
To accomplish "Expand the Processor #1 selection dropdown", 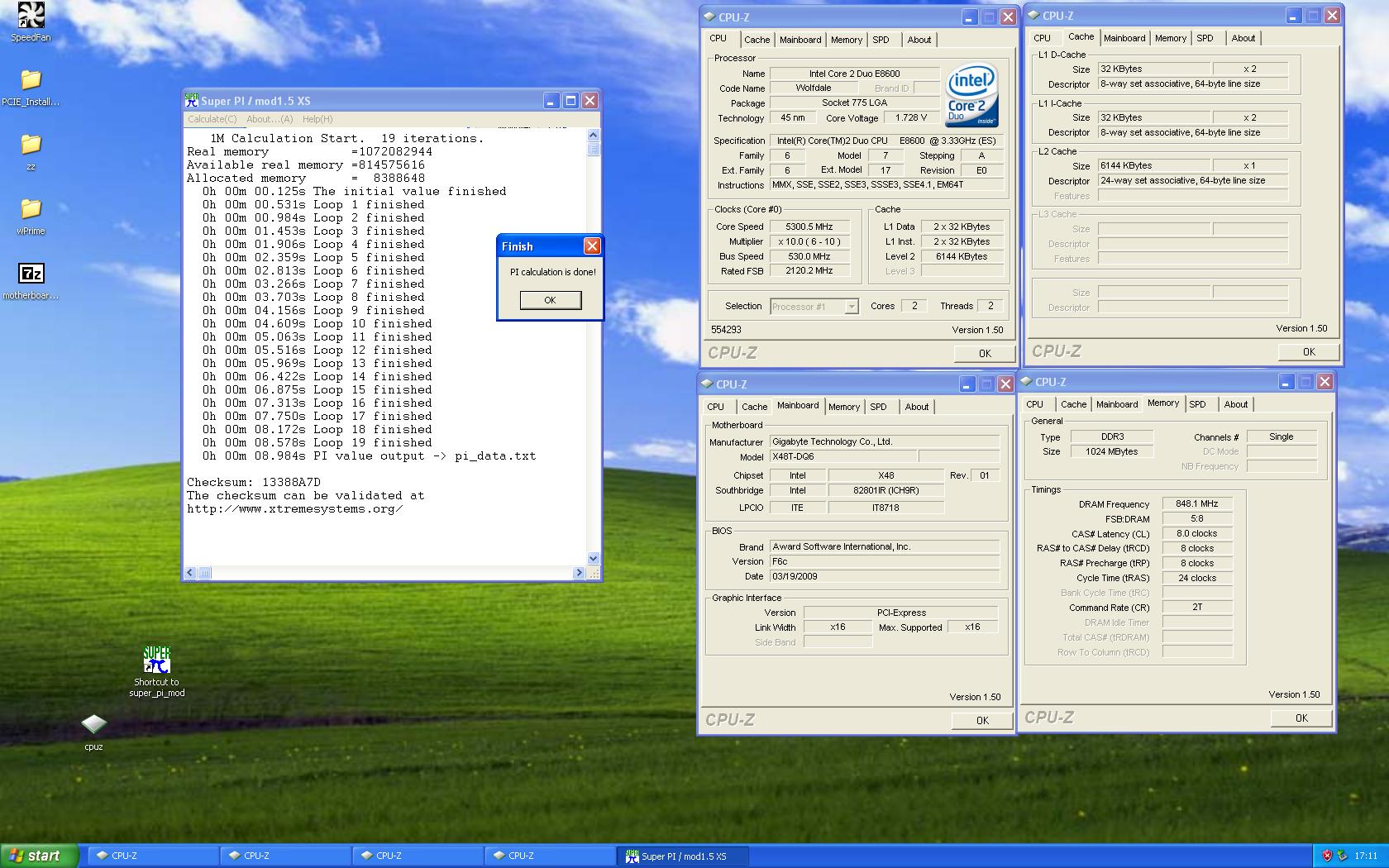I will (x=851, y=307).
